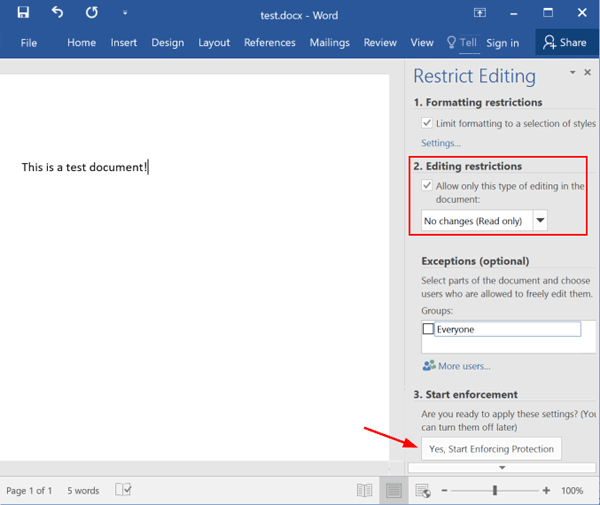Screen dimensions: 600x505
Task: Switch to Web Layout view
Action: coord(422,490)
